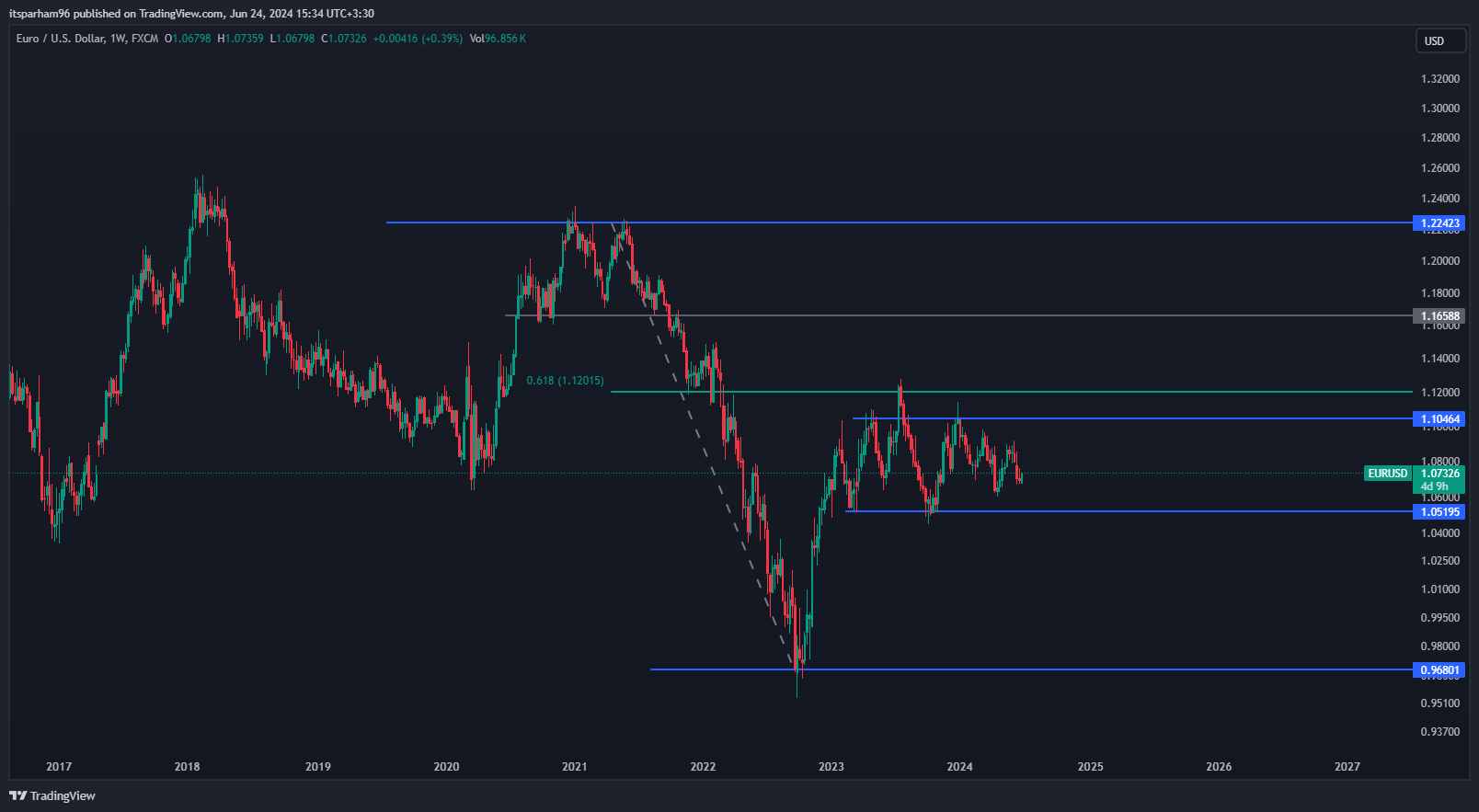
Task: Click the 1.04000 price scale label
Action: (x=1440, y=533)
